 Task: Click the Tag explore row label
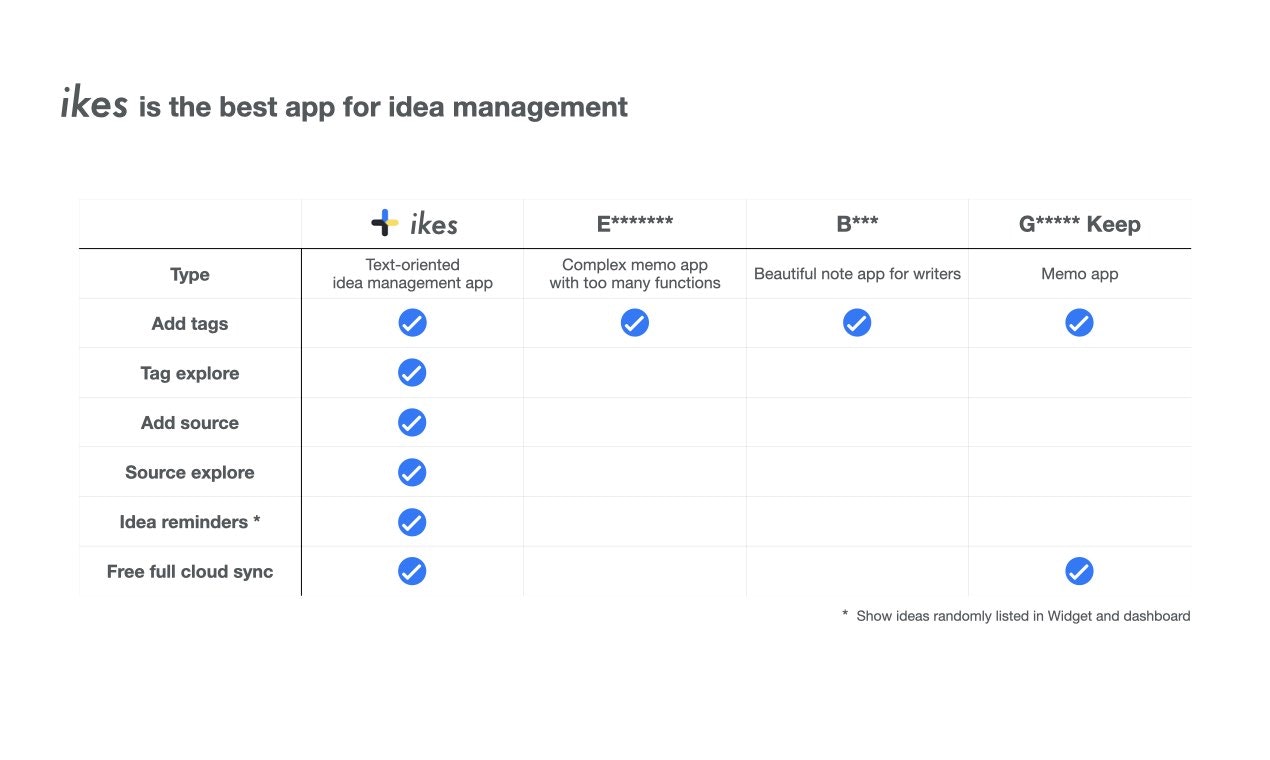click(x=190, y=373)
